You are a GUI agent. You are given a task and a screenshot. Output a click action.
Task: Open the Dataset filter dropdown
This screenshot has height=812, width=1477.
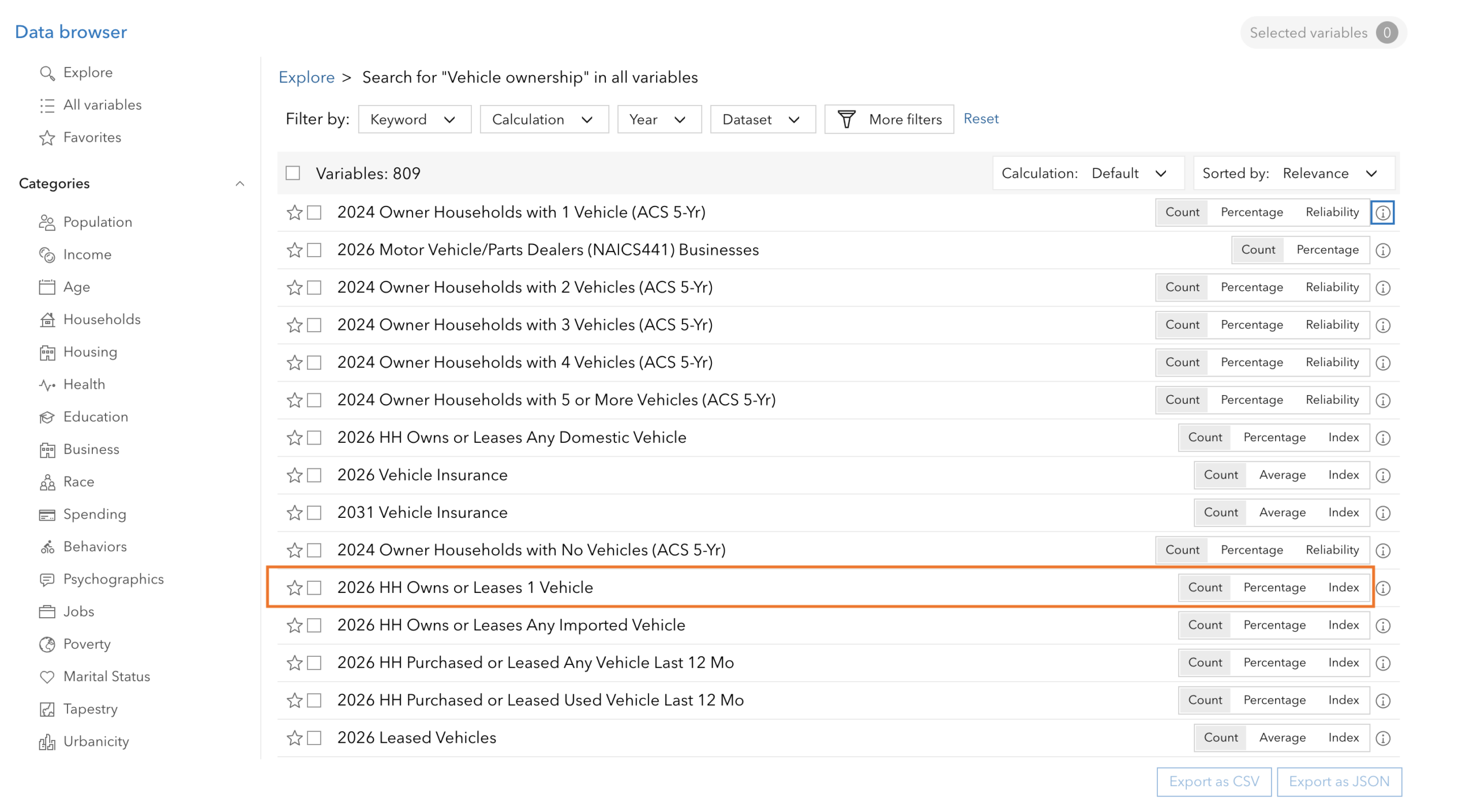pyautogui.click(x=763, y=119)
